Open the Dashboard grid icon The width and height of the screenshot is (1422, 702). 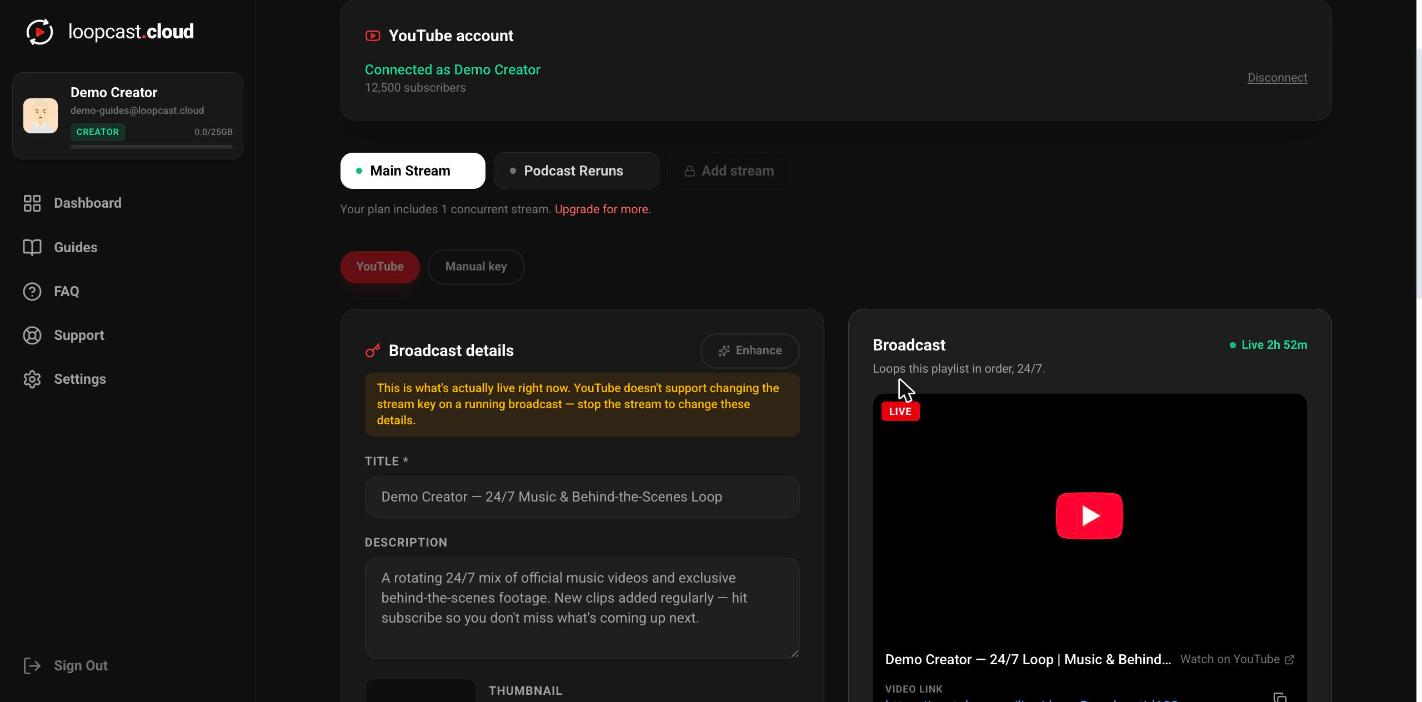32,203
